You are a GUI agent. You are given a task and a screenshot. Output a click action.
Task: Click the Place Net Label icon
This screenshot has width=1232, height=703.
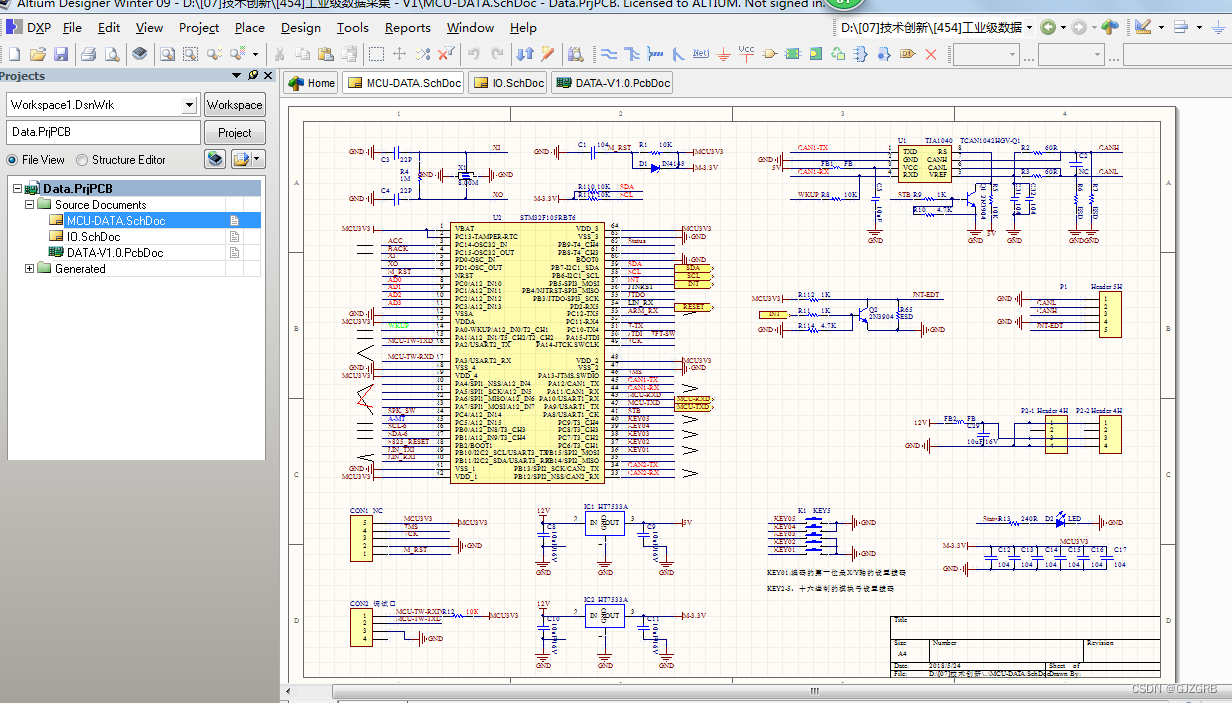pyautogui.click(x=699, y=52)
